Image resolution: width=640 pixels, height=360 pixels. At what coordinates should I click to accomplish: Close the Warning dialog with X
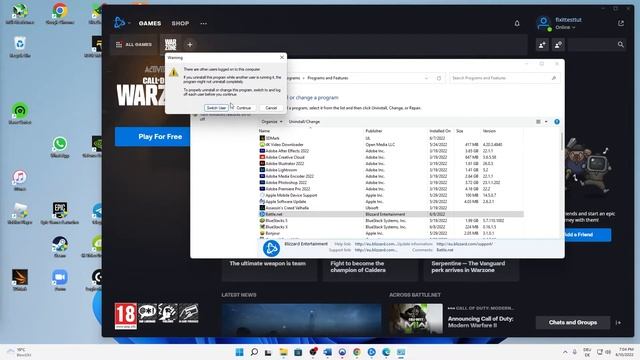tap(282, 58)
